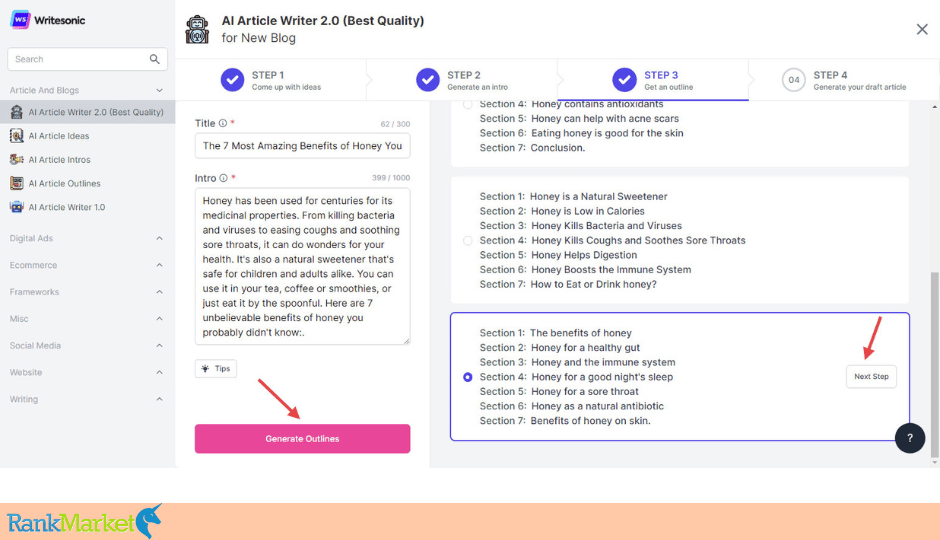Click the Step 3 checkmark circle
Image resolution: width=940 pixels, height=540 pixels.
[x=624, y=80]
